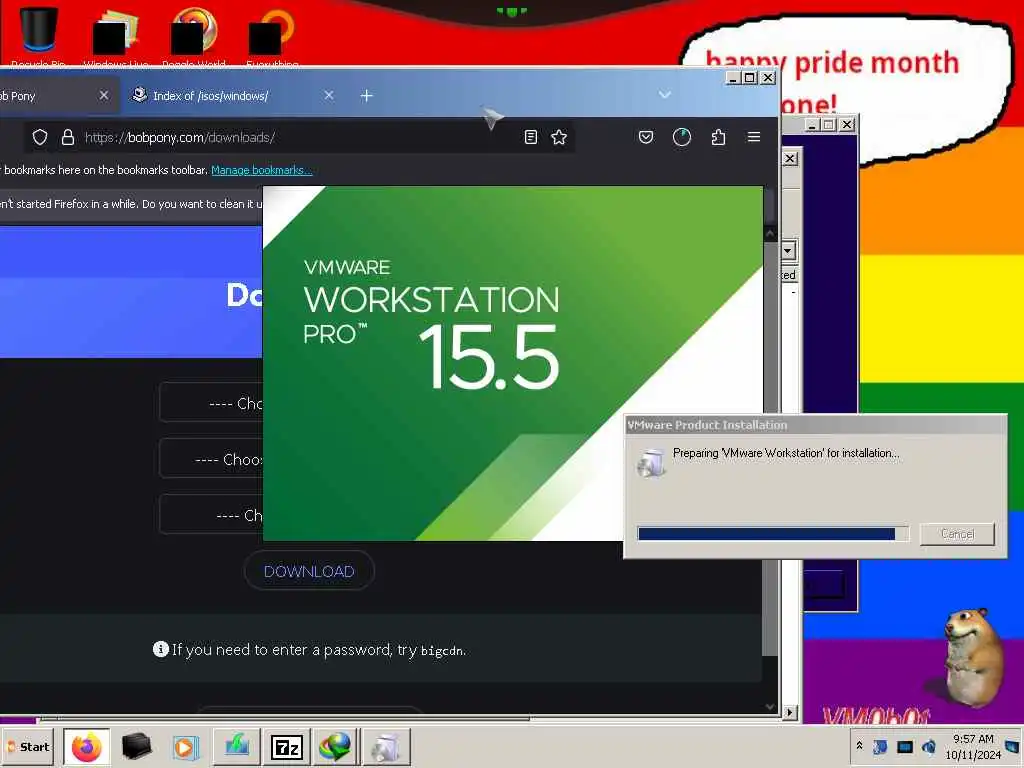Close the Index of /isos/windows/ tab
Image resolution: width=1024 pixels, height=768 pixels.
click(x=328, y=95)
